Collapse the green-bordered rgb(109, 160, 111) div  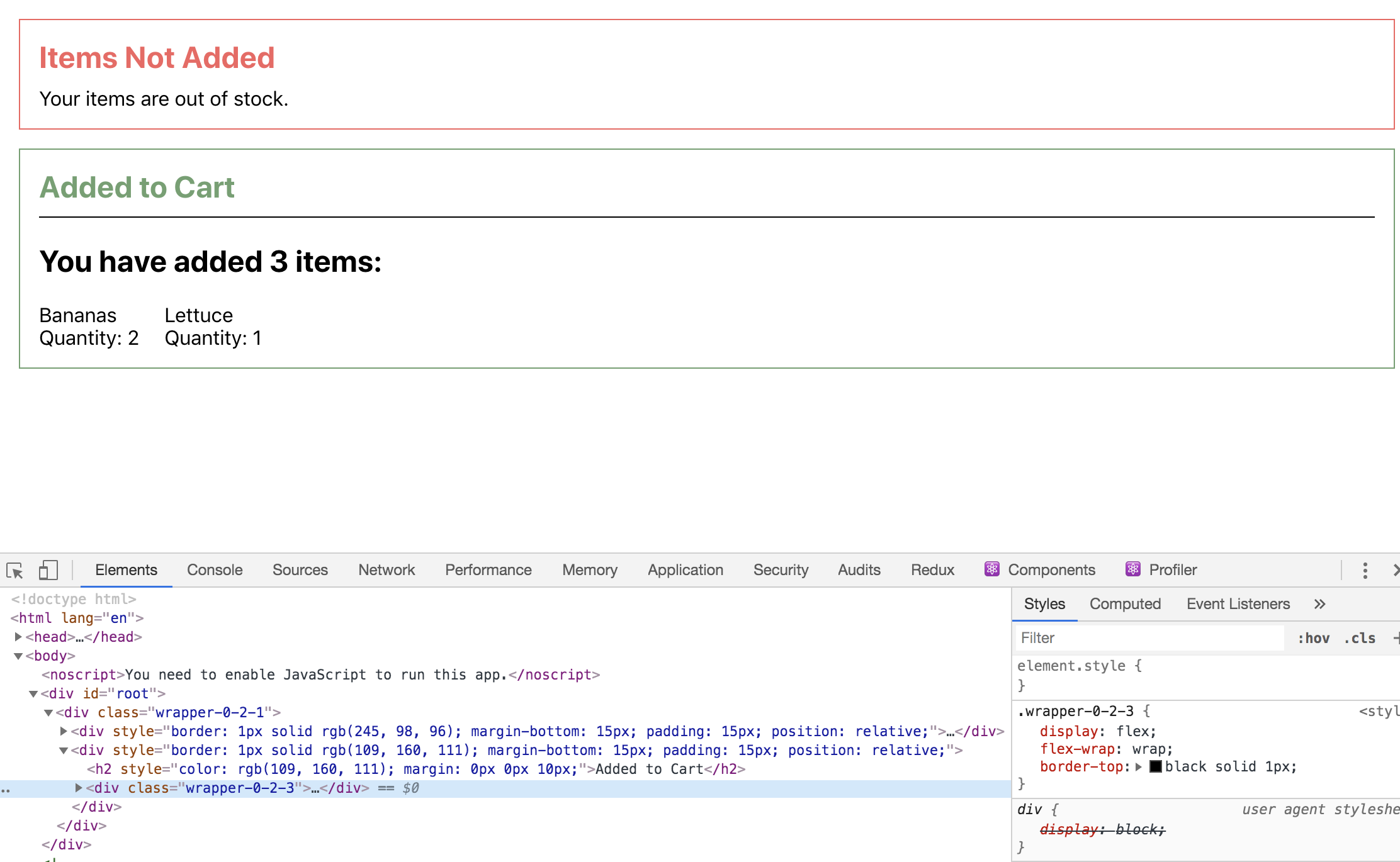pyautogui.click(x=64, y=751)
